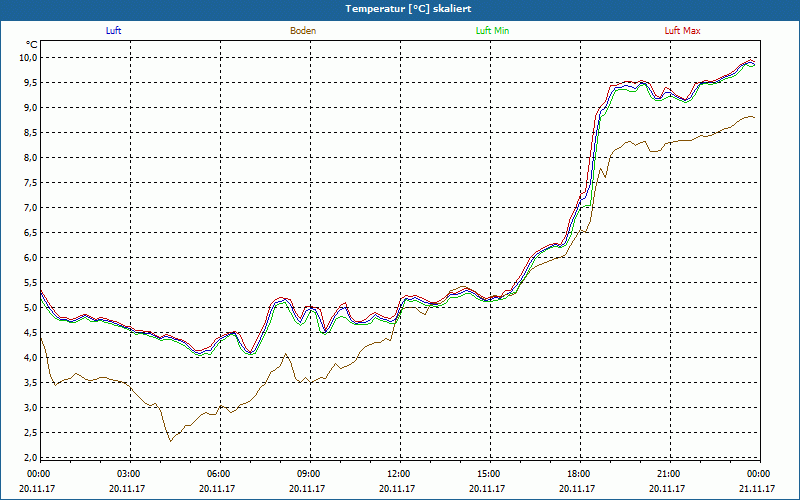Screen dimensions: 800x500
Task: Click the '12:00' time axis label
Action: click(398, 474)
